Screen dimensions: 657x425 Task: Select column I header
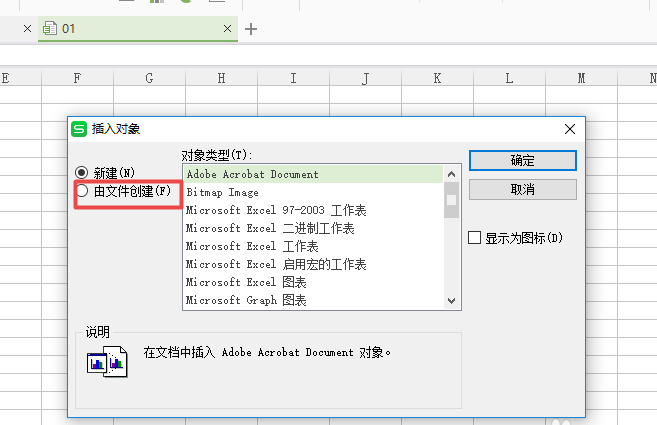tap(293, 78)
